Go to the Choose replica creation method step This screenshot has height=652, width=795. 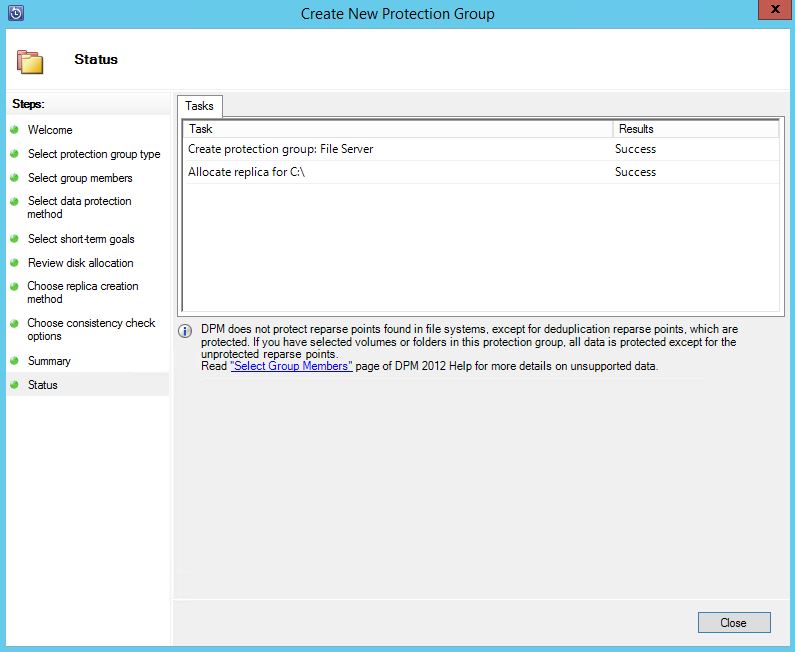tap(83, 292)
